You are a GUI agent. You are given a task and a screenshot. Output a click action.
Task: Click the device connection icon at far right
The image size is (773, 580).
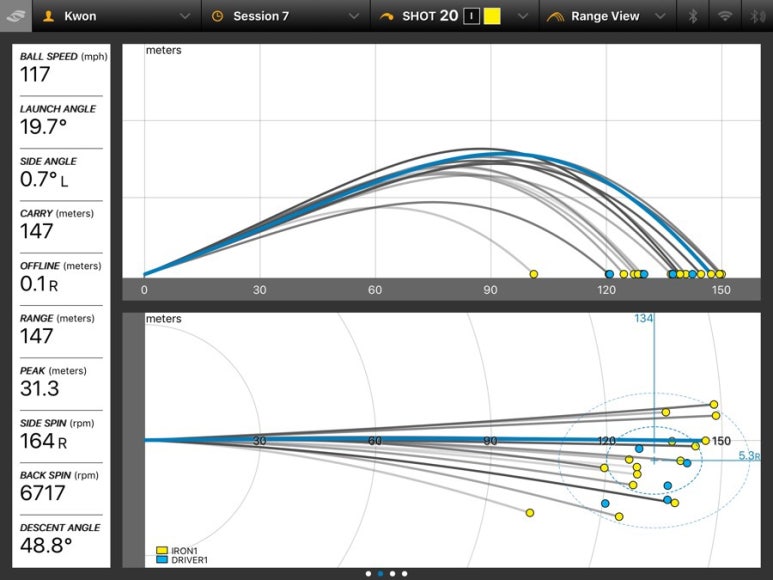point(758,16)
